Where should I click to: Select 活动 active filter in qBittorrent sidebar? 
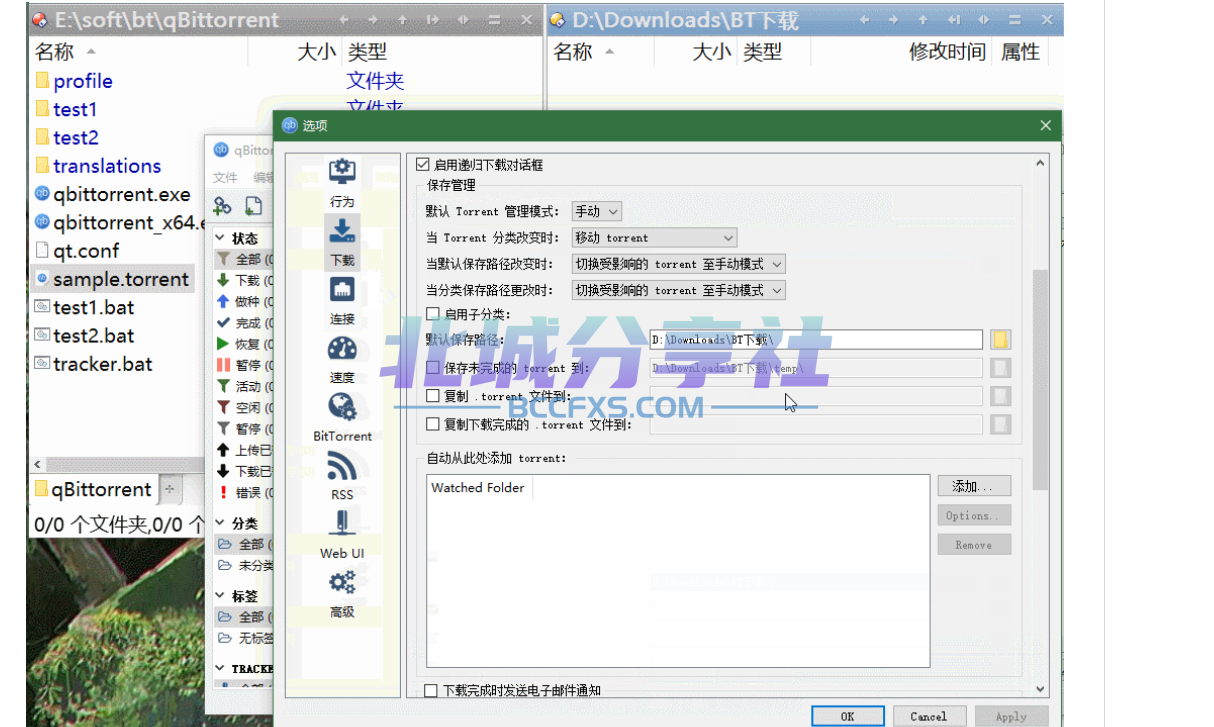(245, 386)
